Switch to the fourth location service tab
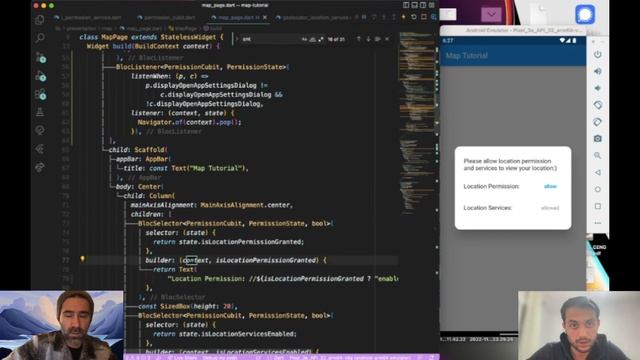This screenshot has width=640, height=360. pyautogui.click(x=313, y=18)
